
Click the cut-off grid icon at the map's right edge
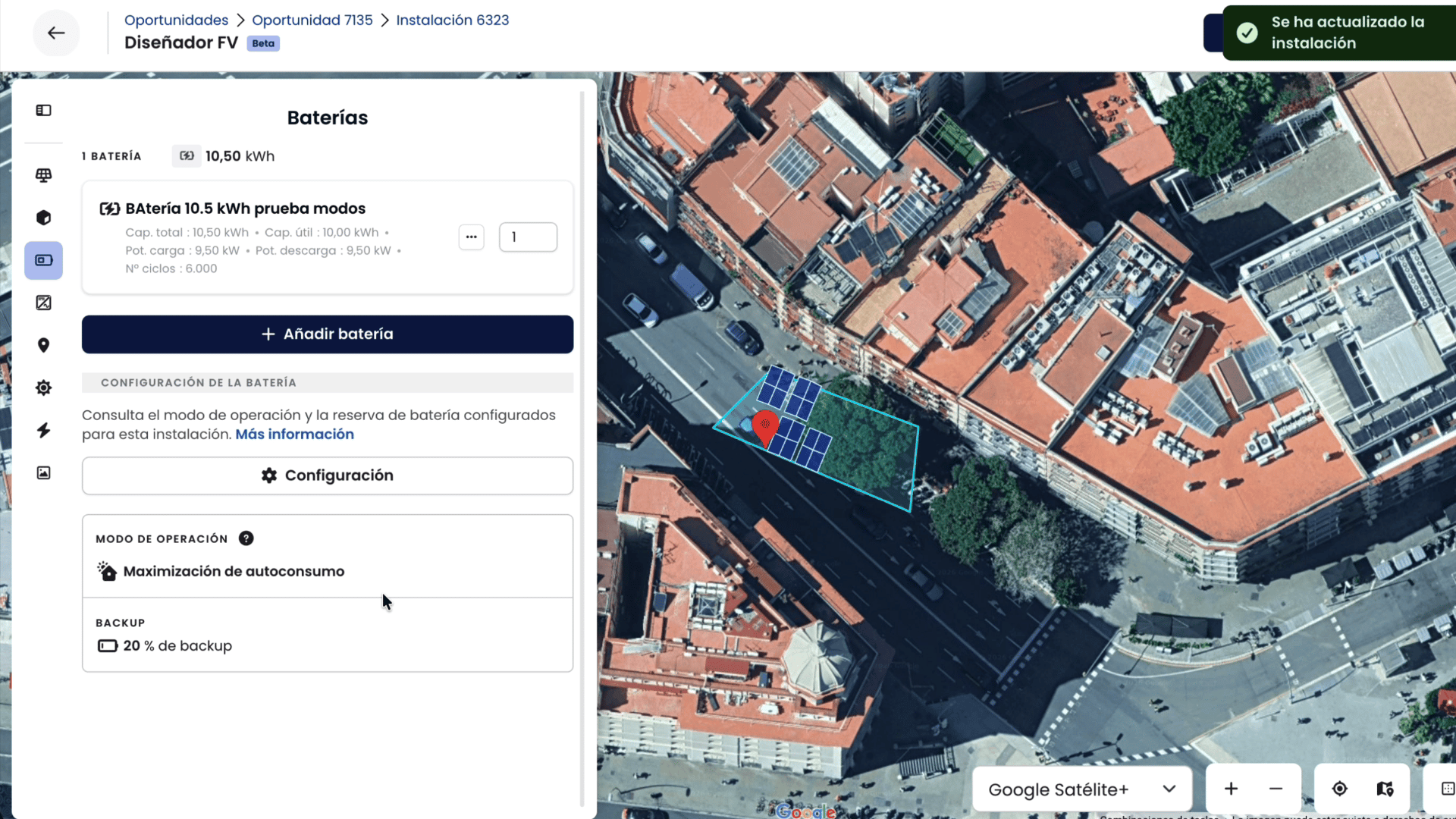pos(1447,789)
